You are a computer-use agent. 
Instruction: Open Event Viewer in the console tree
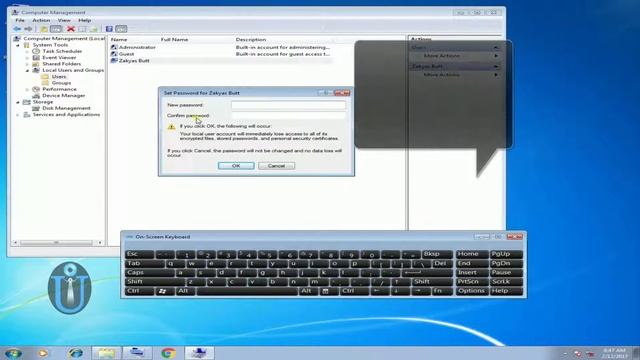59,58
